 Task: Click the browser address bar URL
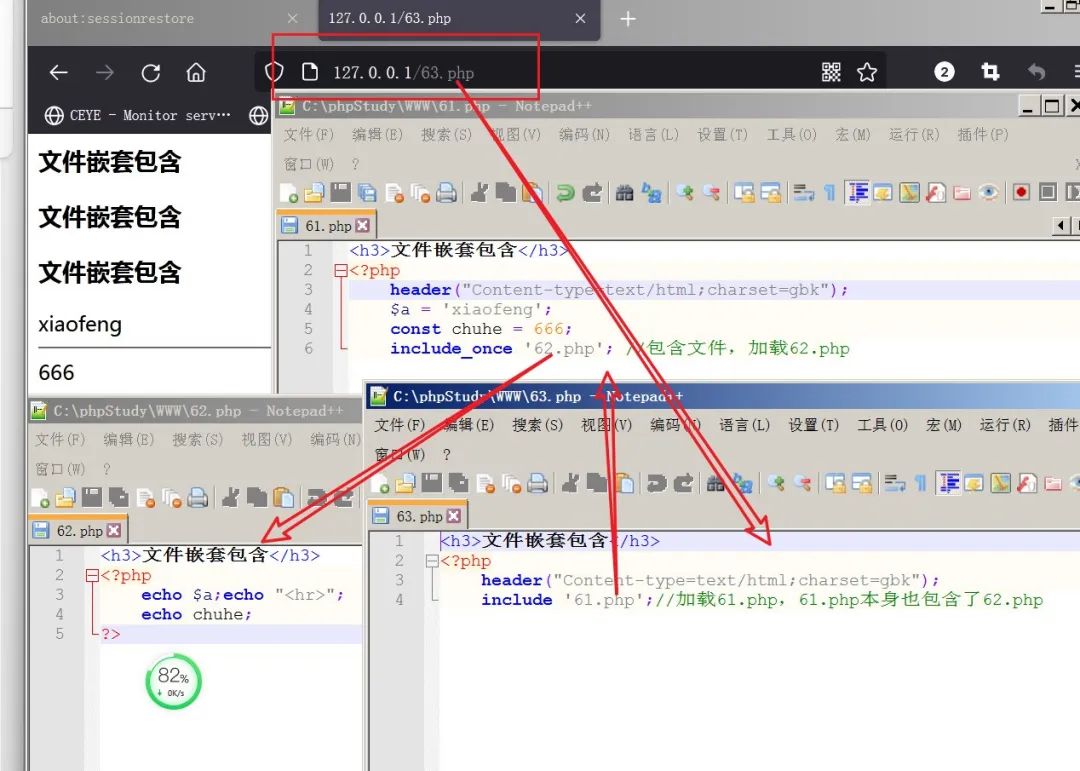click(x=404, y=73)
